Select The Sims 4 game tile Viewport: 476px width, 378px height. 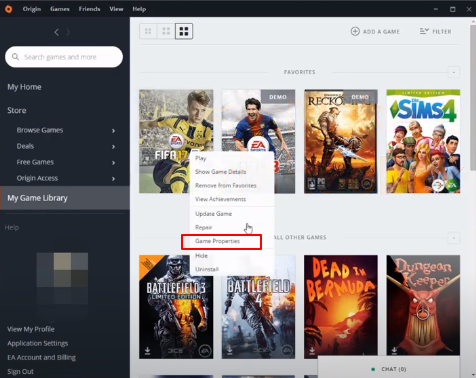[423, 141]
